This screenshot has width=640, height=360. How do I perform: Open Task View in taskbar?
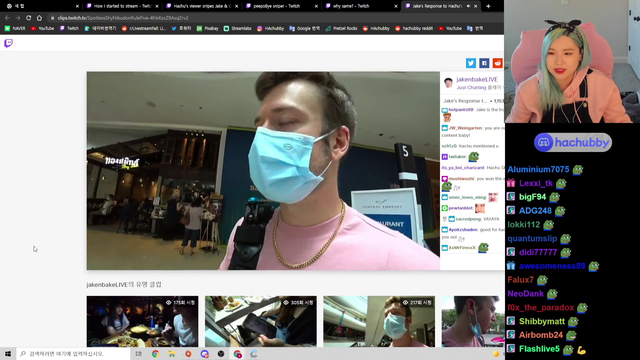(138, 354)
